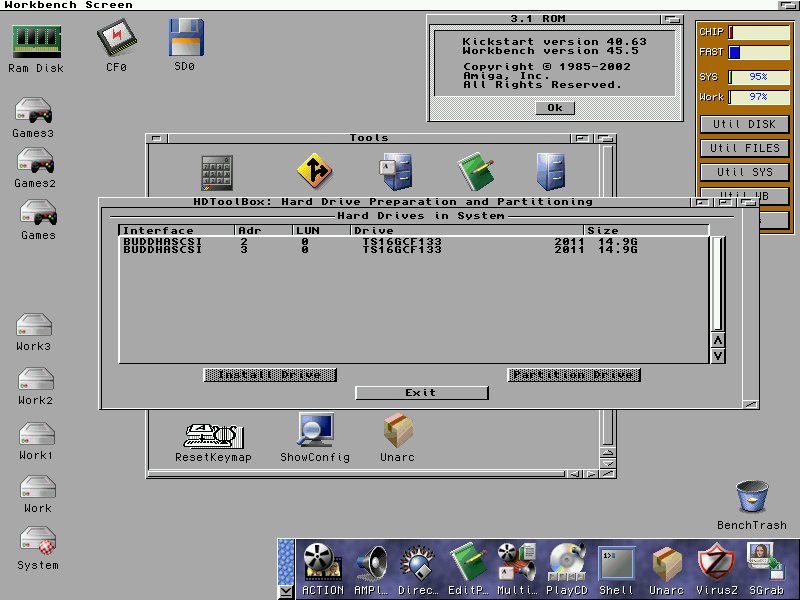
Task: Select BUDDHASCSI drive at address 2
Action: point(414,241)
